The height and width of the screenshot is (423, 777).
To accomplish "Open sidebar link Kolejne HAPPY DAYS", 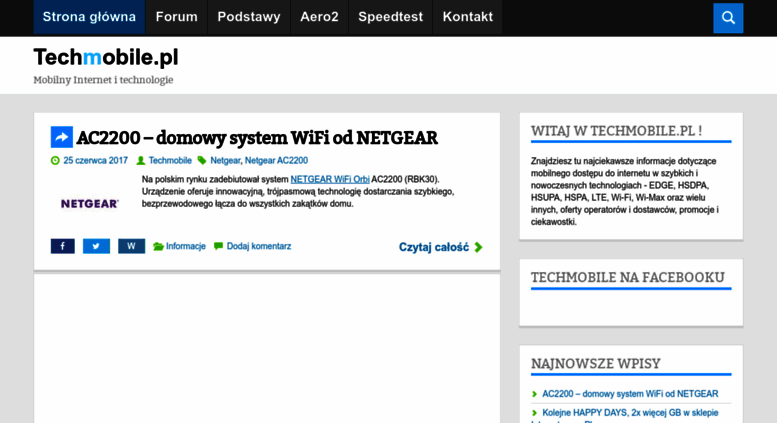I will coord(630,413).
